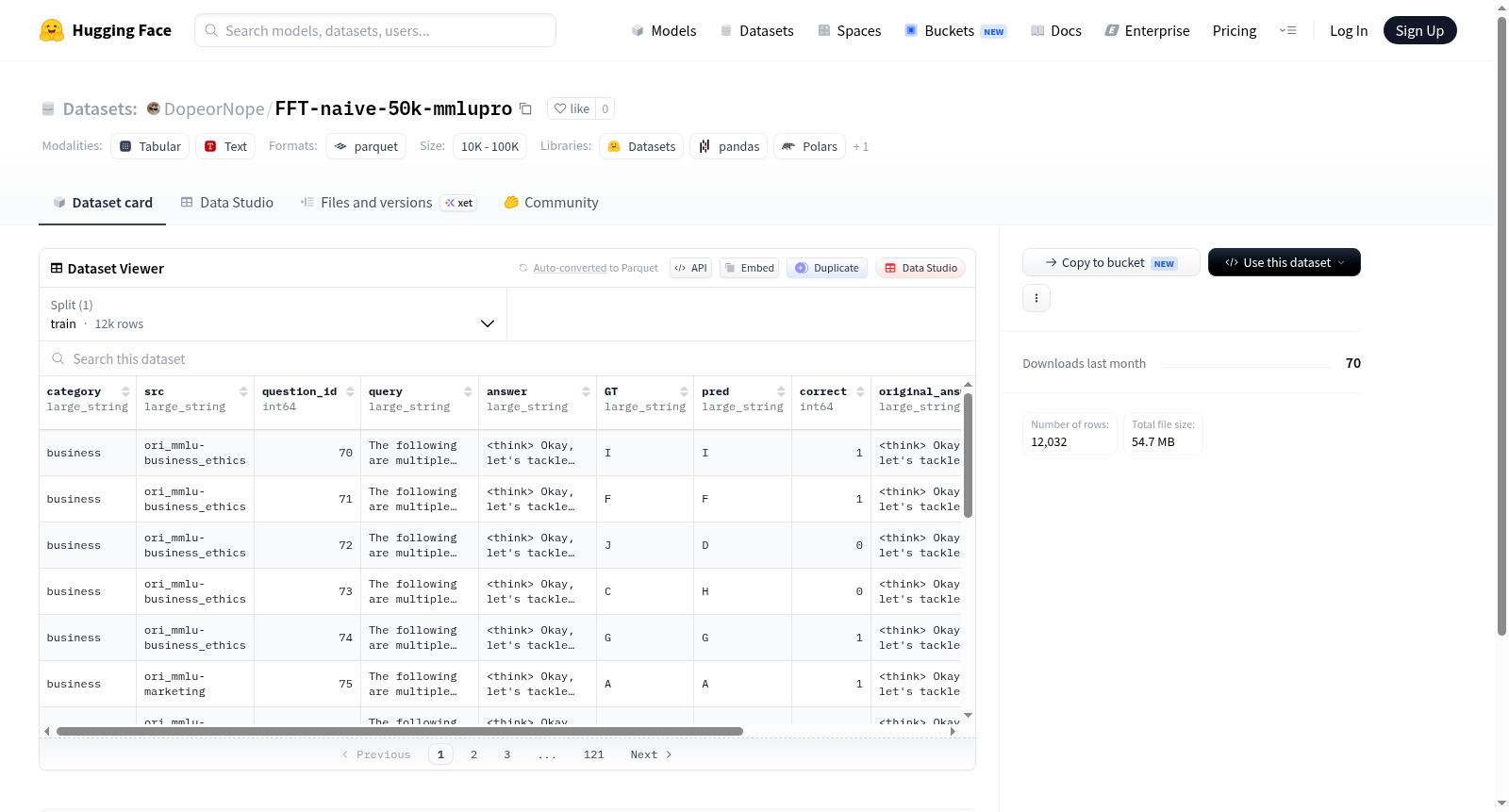Switch to the Files and versions tab

[x=389, y=202]
